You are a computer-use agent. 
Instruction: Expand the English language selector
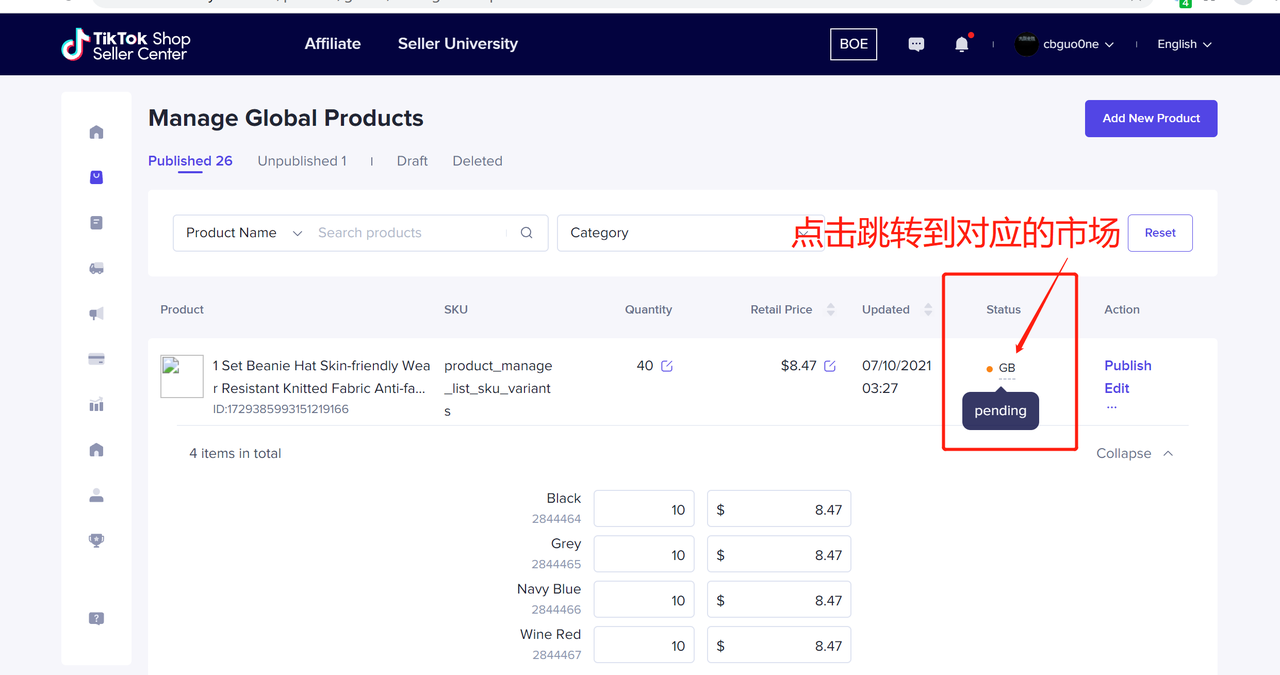(1184, 44)
